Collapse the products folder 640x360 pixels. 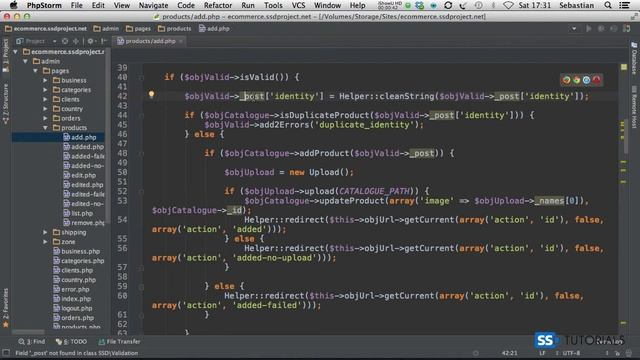(x=45, y=128)
